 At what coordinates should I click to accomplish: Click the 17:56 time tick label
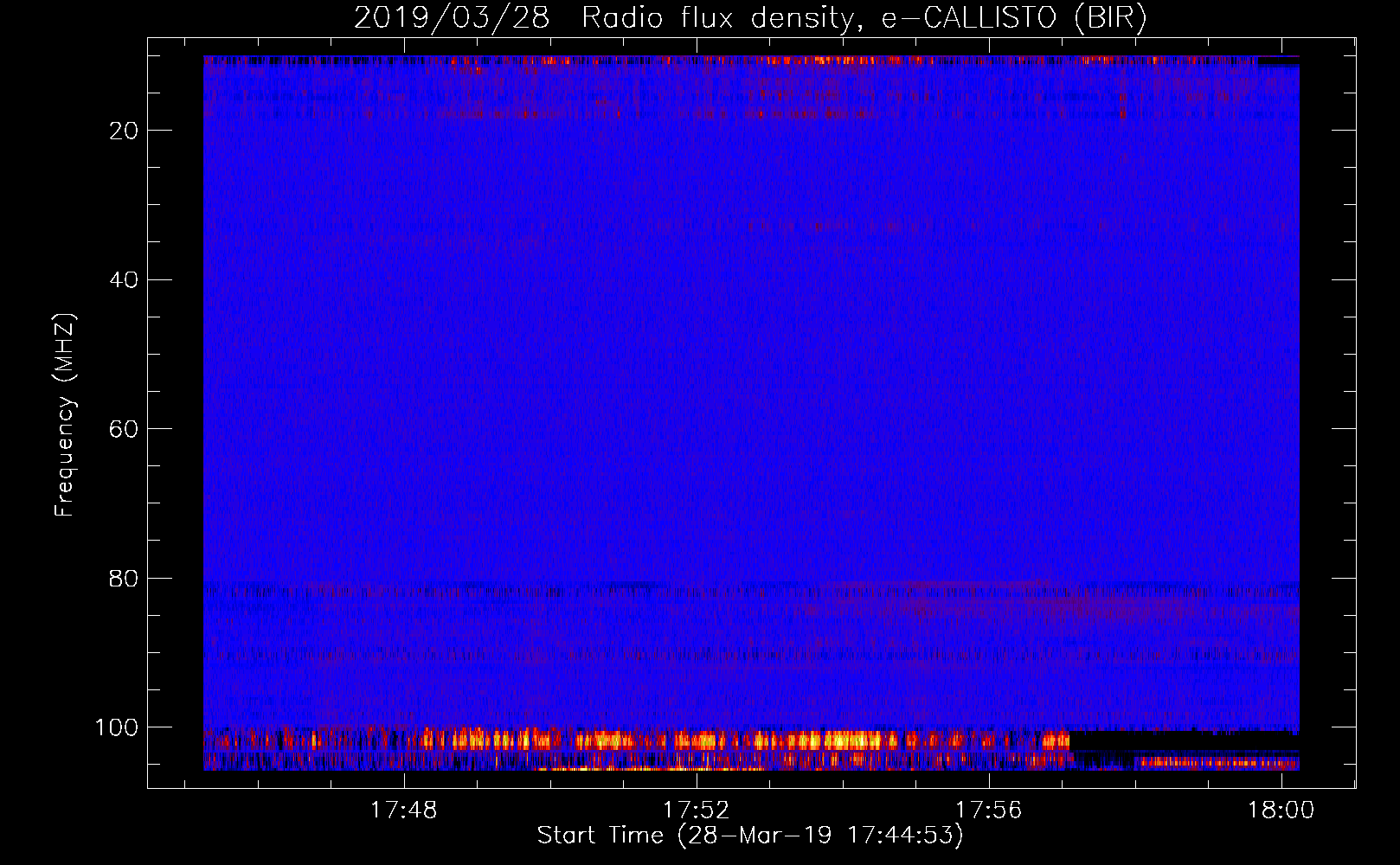pyautogui.click(x=988, y=811)
